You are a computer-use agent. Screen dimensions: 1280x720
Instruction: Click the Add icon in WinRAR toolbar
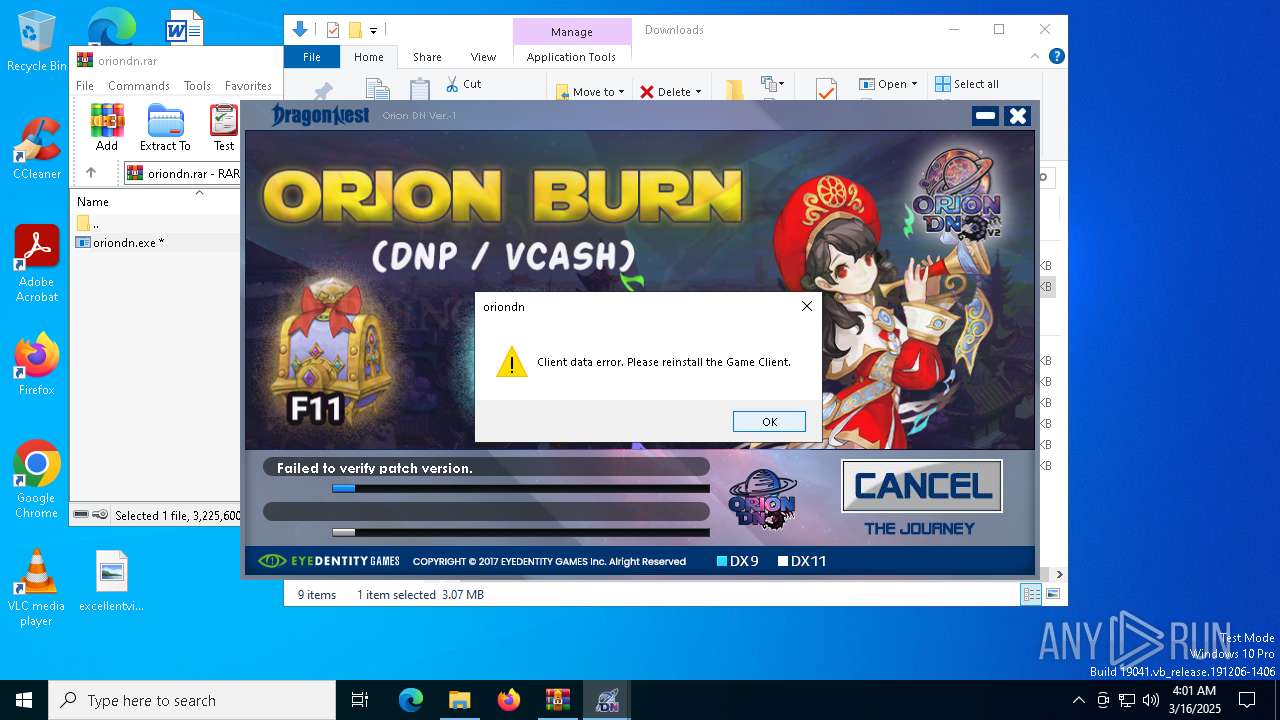(107, 127)
